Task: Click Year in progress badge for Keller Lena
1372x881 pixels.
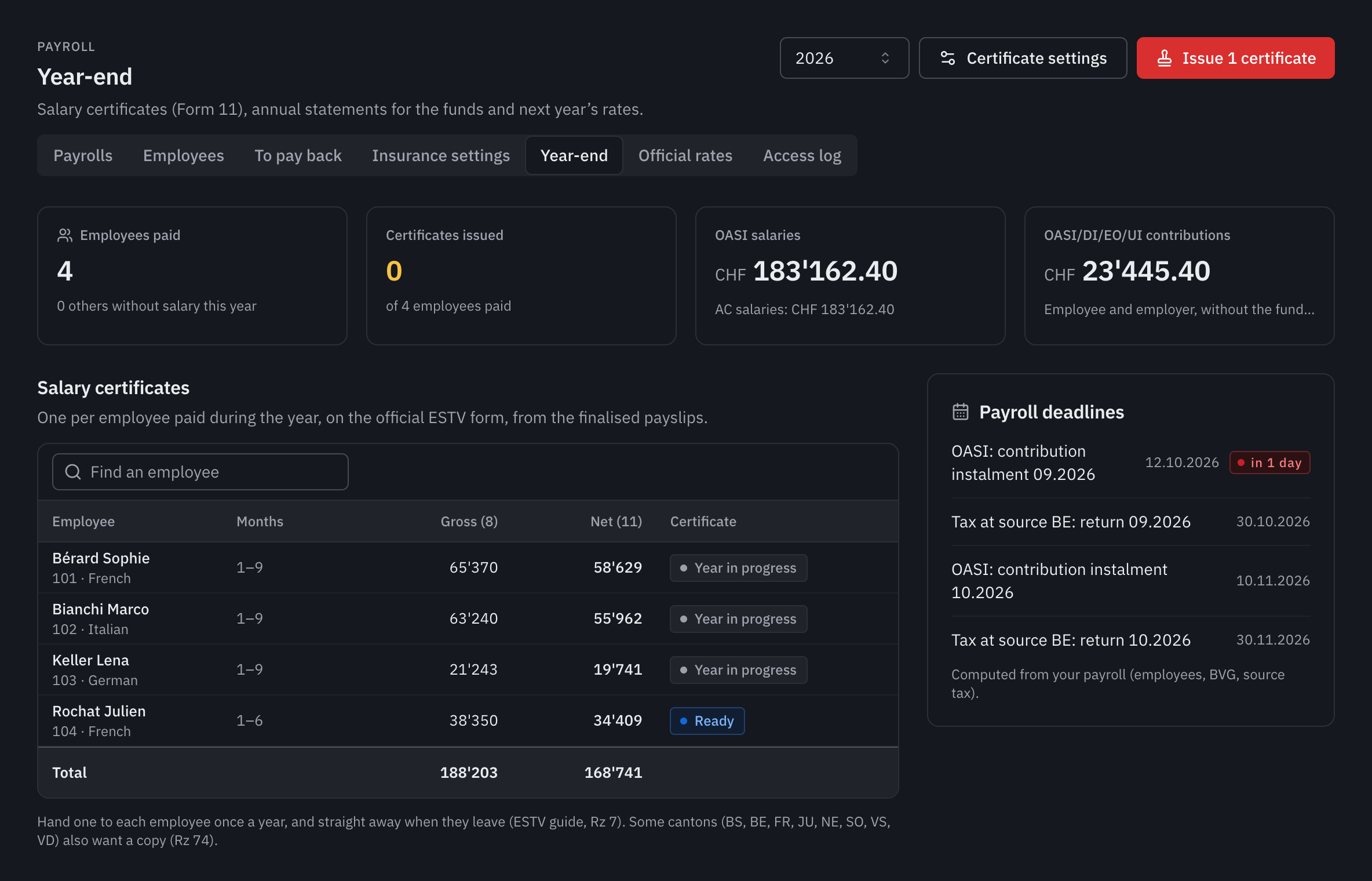Action: (738, 670)
